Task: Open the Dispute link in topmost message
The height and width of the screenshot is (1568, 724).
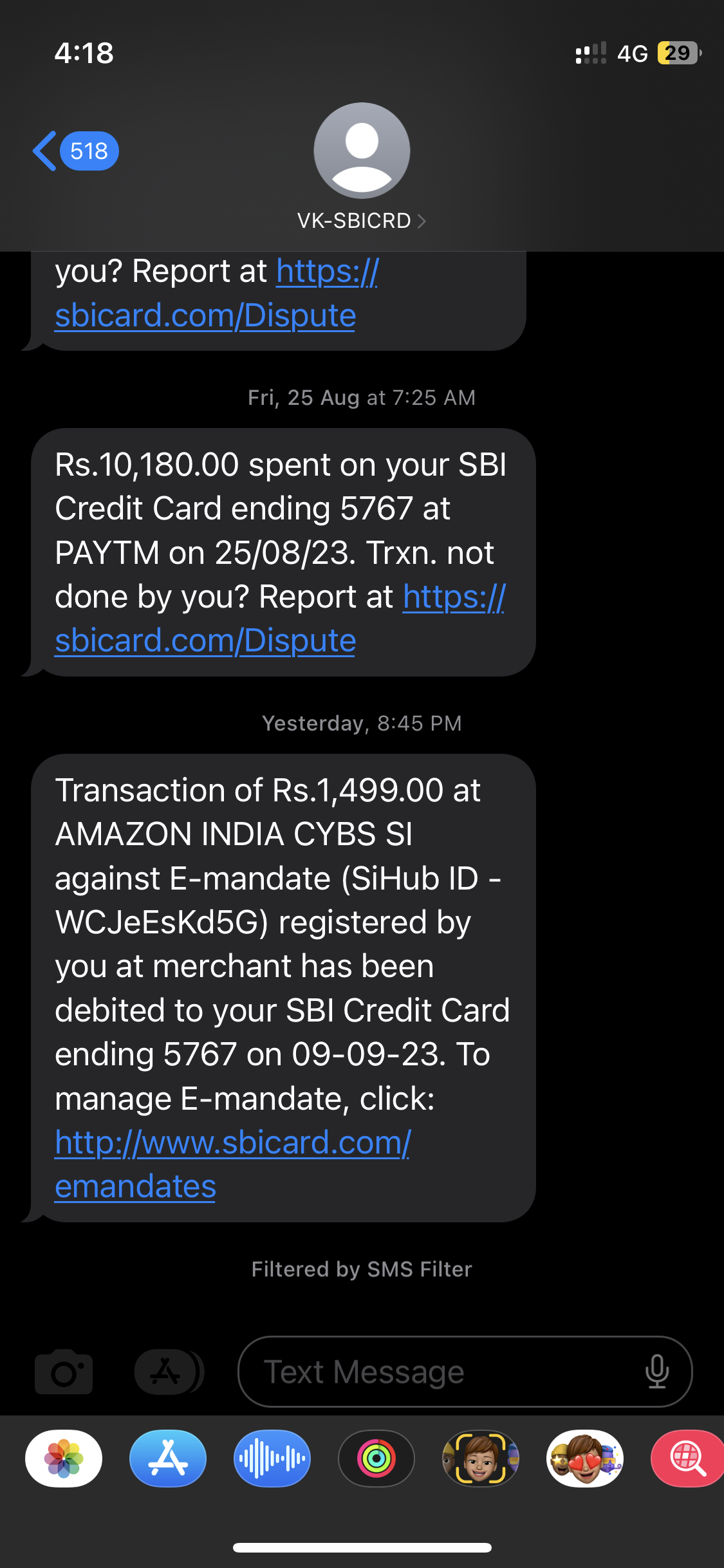Action: 205,315
